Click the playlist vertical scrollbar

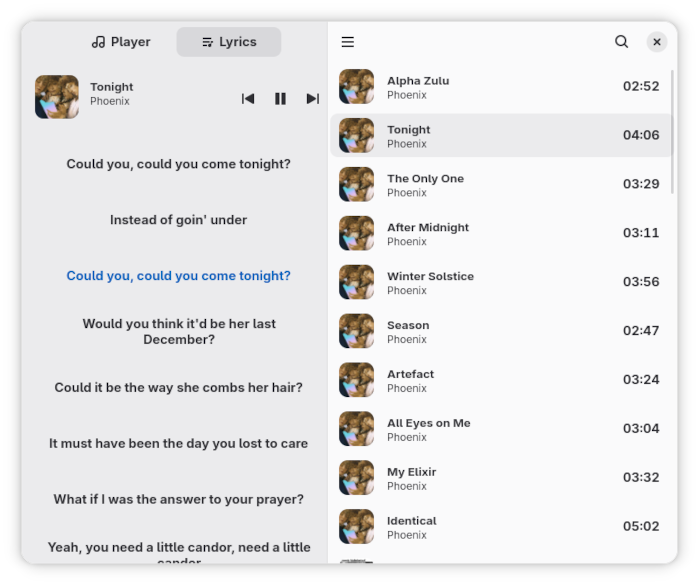(x=672, y=132)
